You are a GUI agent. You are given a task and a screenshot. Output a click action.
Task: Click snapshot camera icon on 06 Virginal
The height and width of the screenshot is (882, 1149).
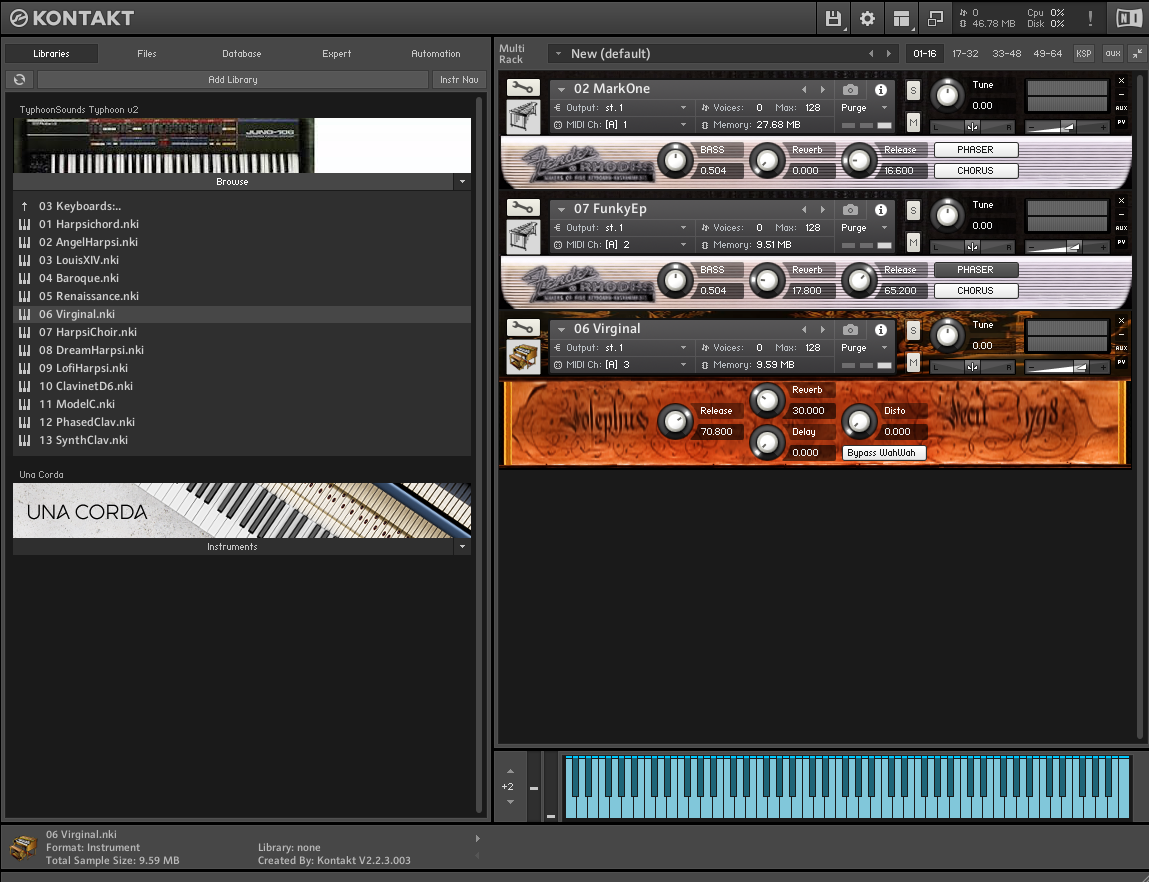pyautogui.click(x=850, y=330)
